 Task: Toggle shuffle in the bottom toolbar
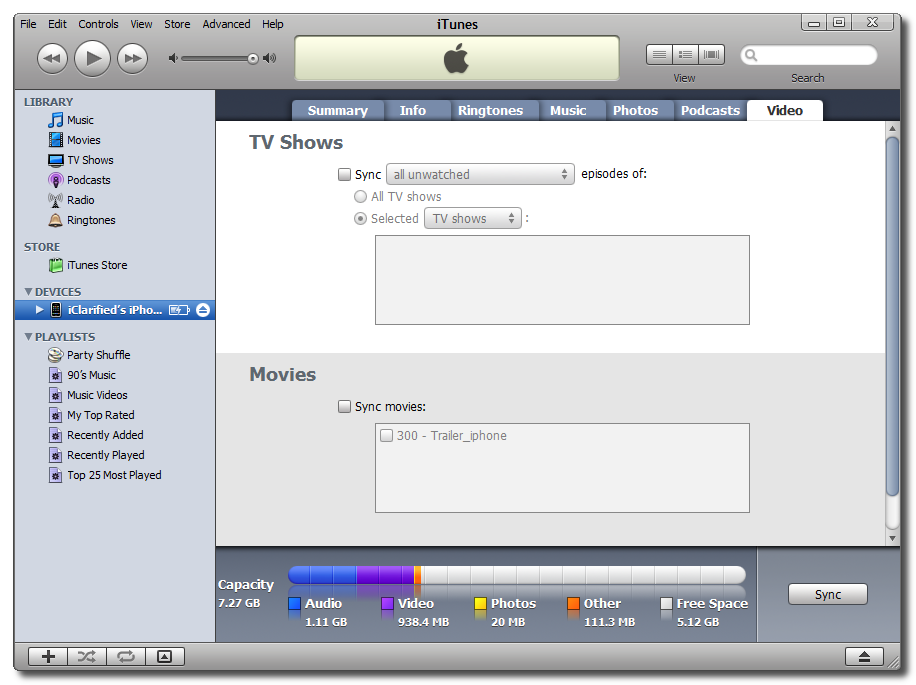tap(86, 657)
